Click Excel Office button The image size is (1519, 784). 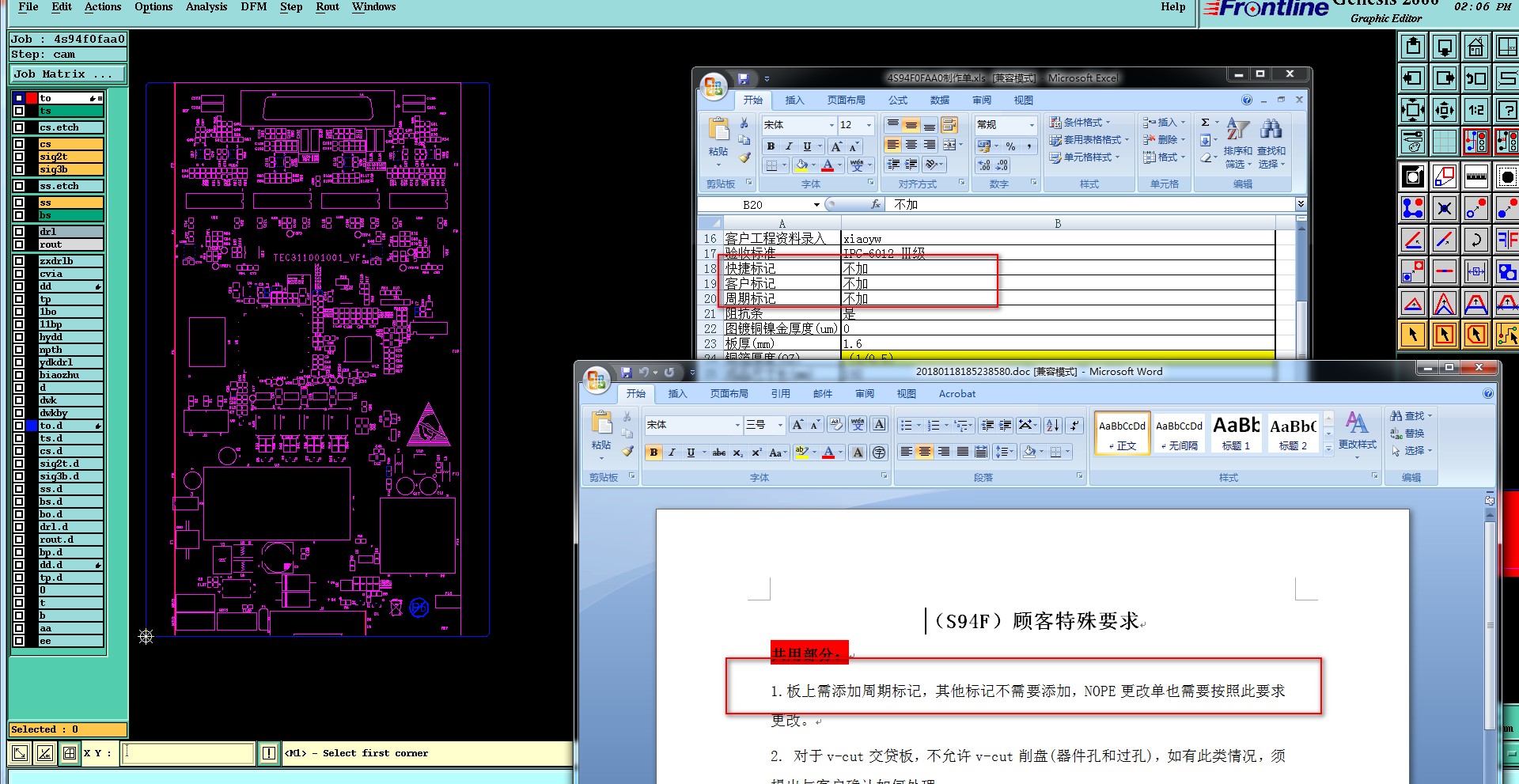point(714,86)
